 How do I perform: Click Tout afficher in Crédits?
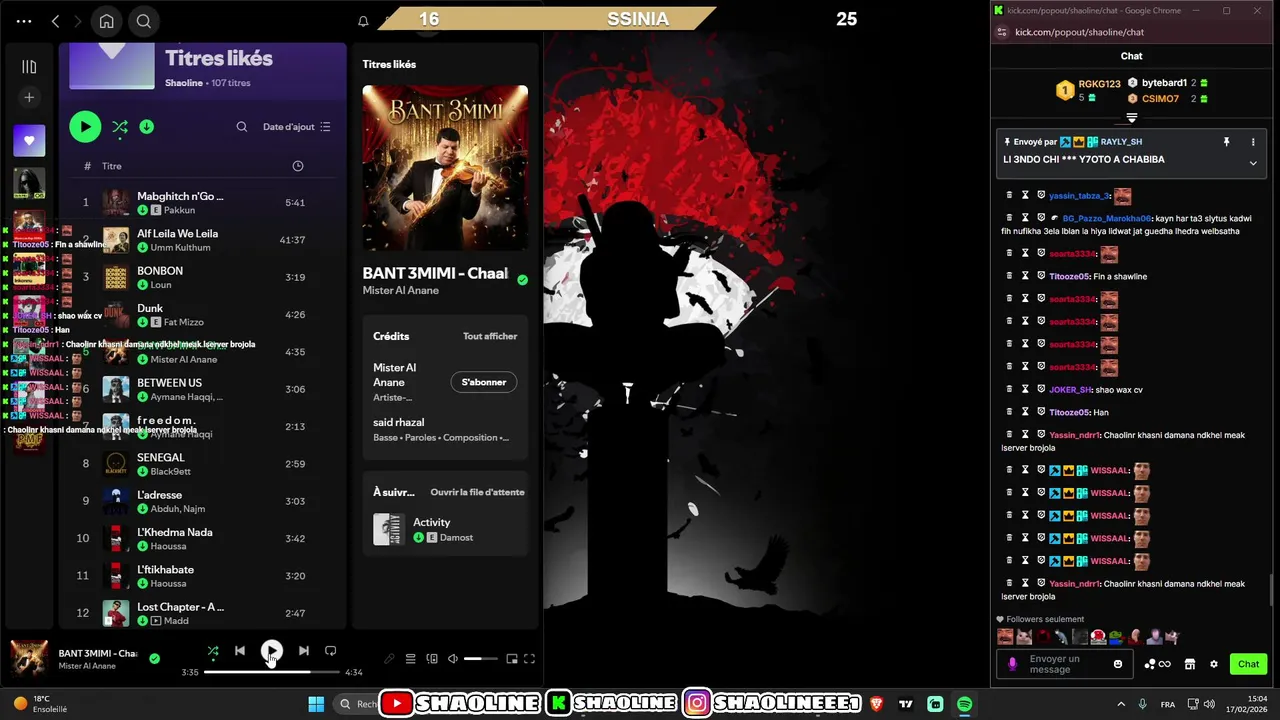(490, 336)
